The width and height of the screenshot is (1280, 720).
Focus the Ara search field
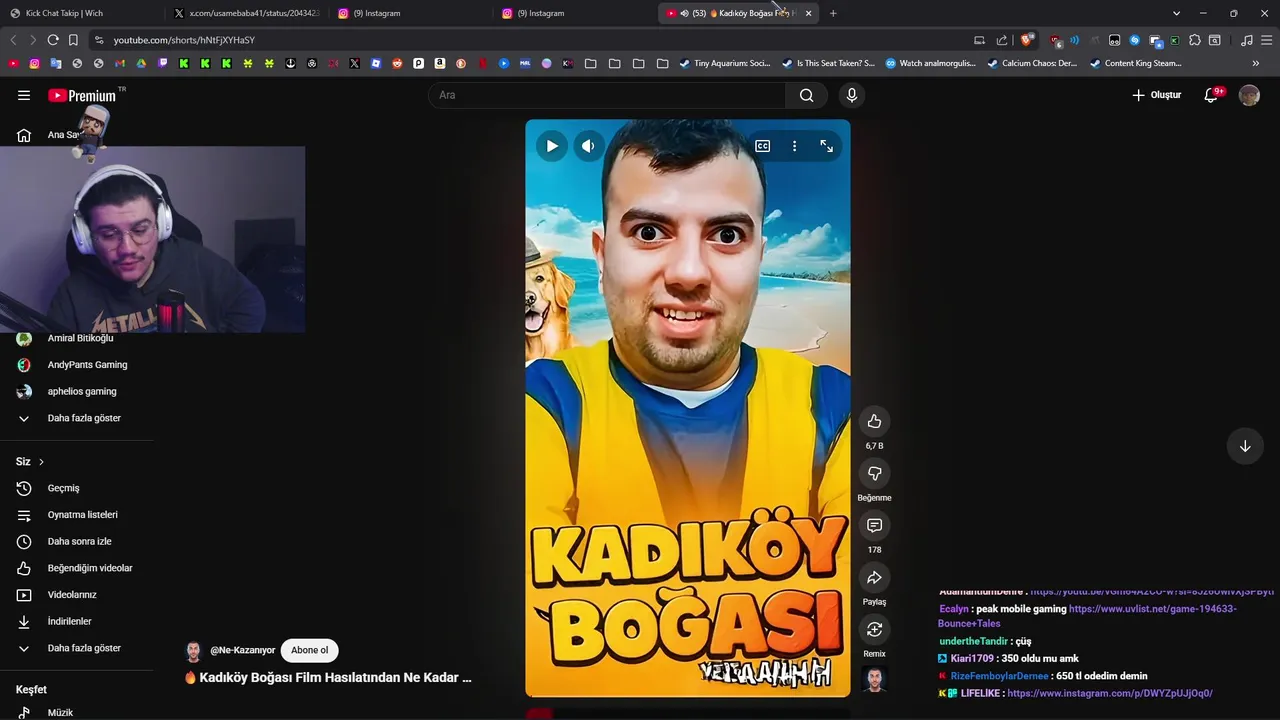pos(607,95)
